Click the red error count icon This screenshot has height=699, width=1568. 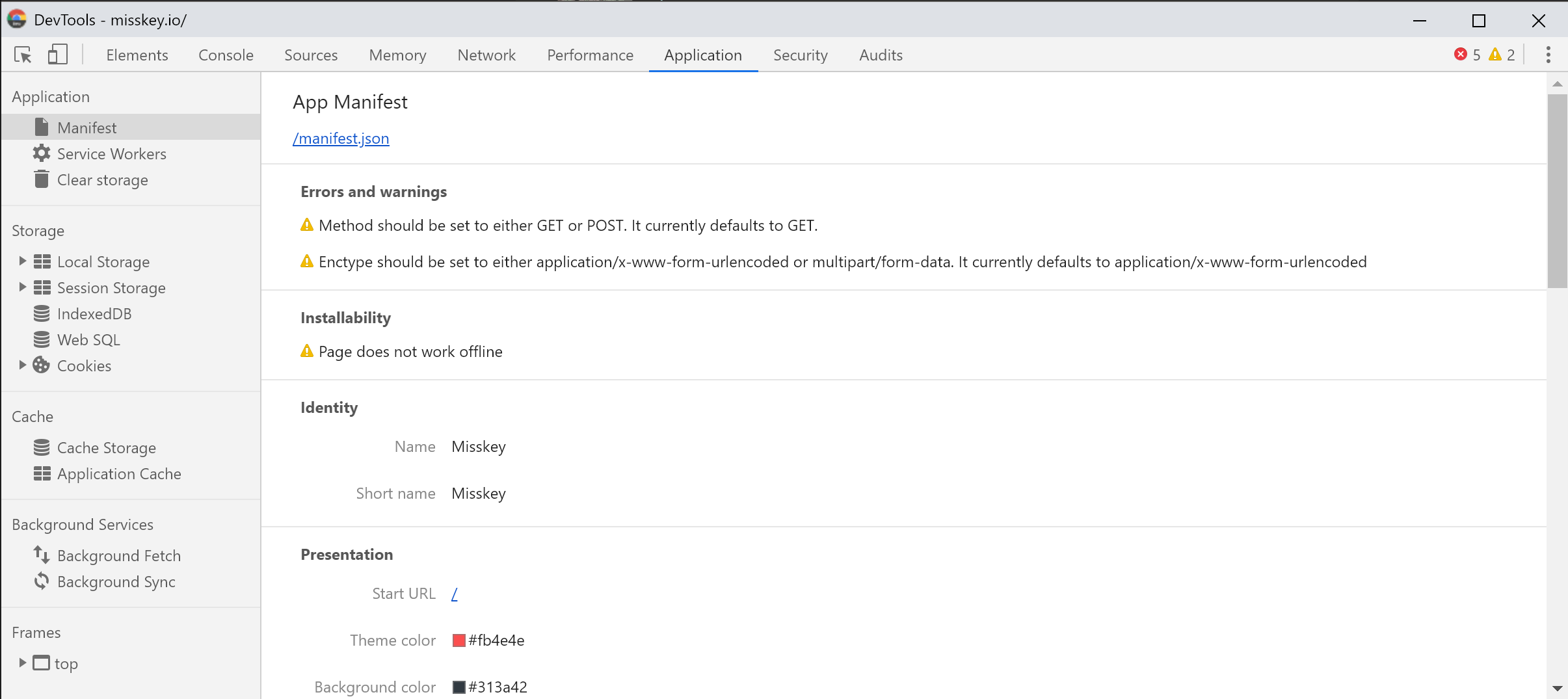tap(1461, 55)
